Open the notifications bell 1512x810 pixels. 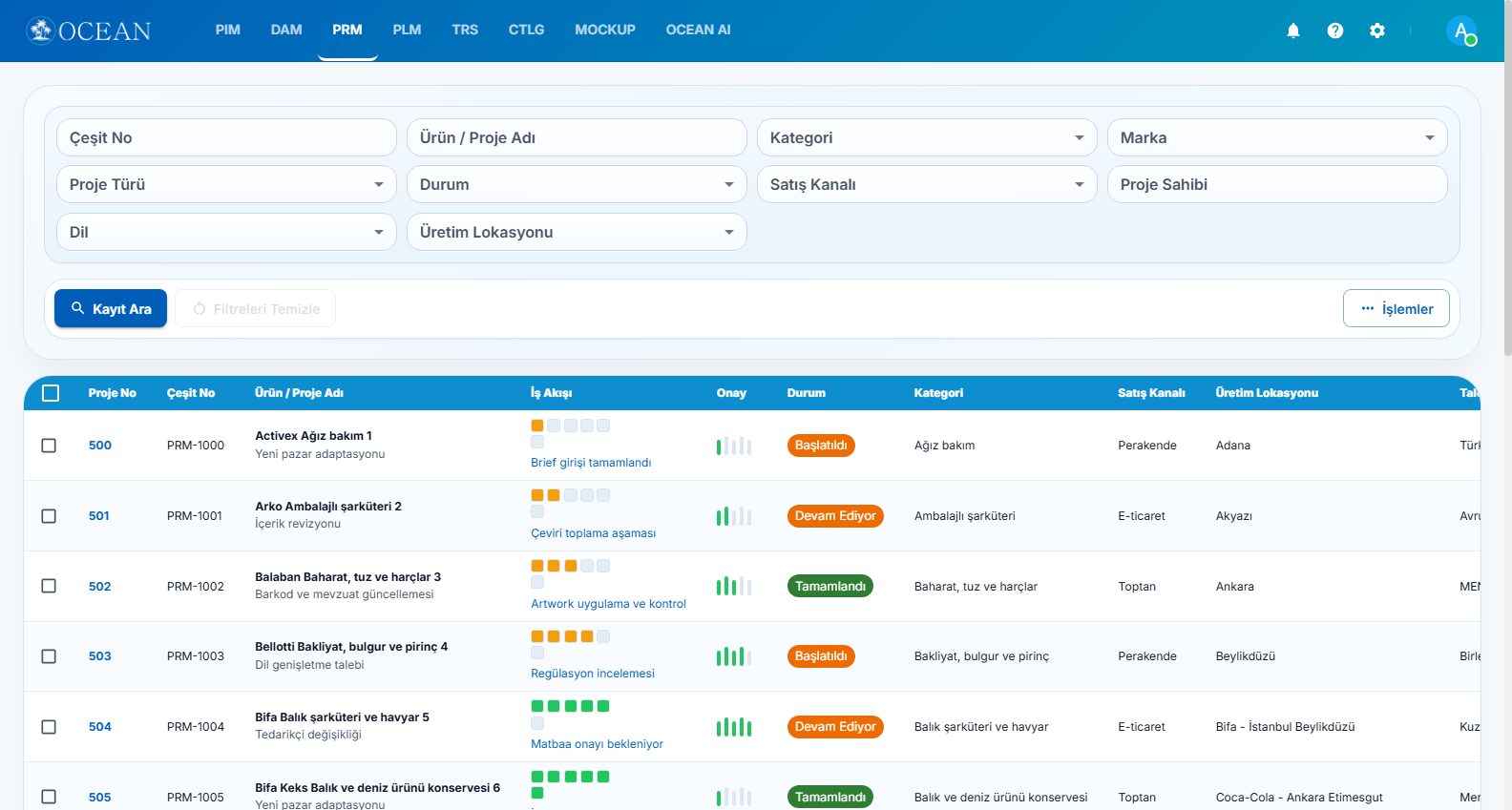(x=1293, y=31)
